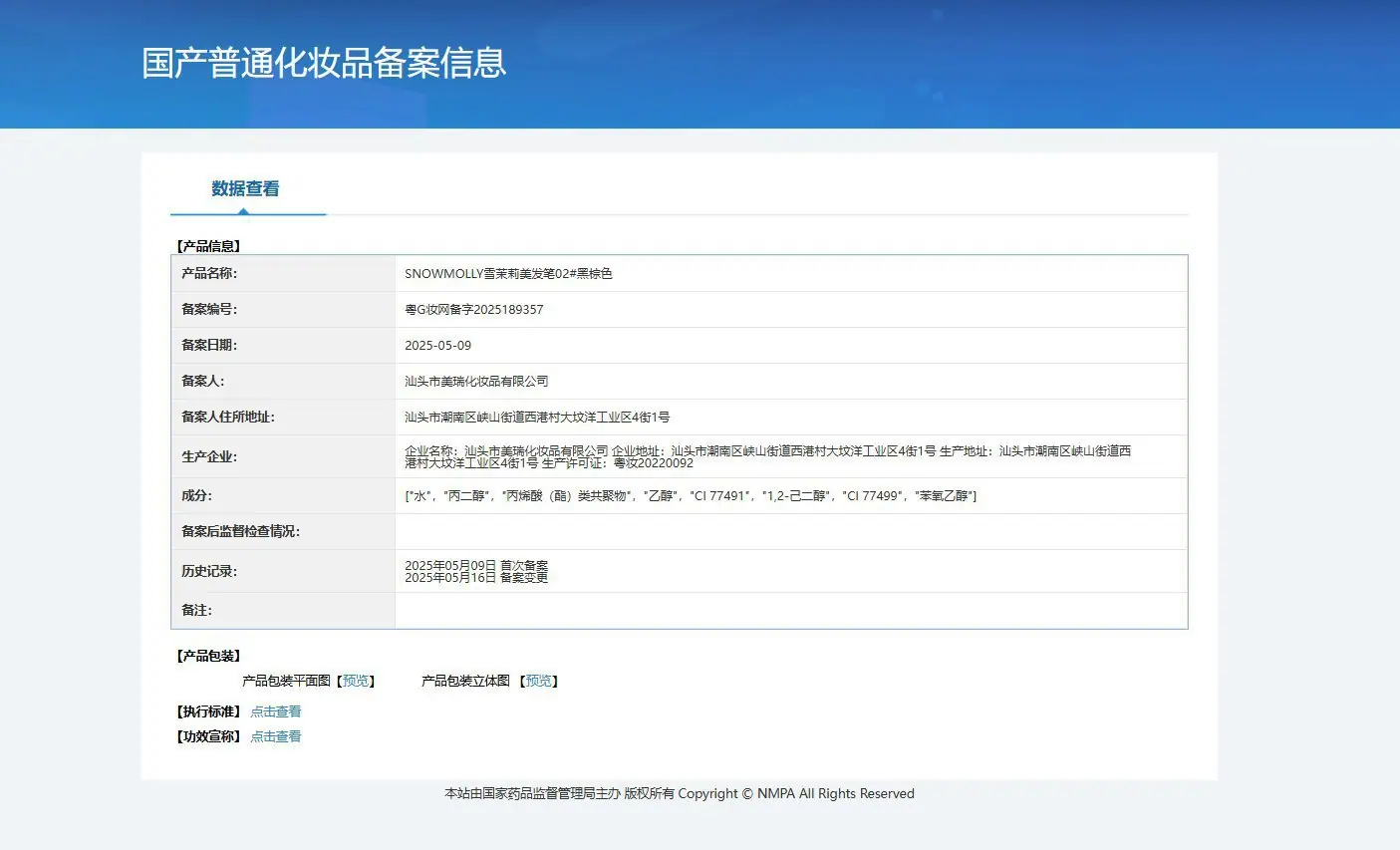Click the 备案编号 label cell
This screenshot has width=1400, height=850.
pos(284,309)
